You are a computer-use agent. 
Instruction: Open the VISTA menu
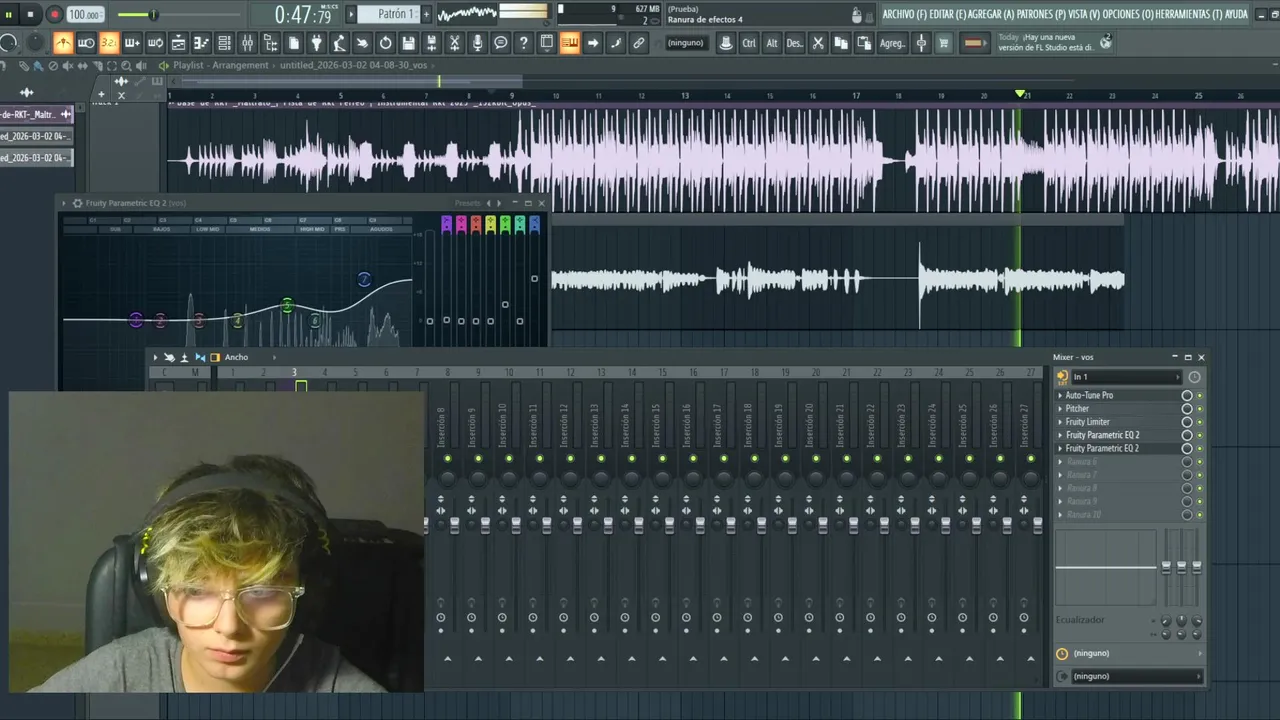tap(1085, 14)
